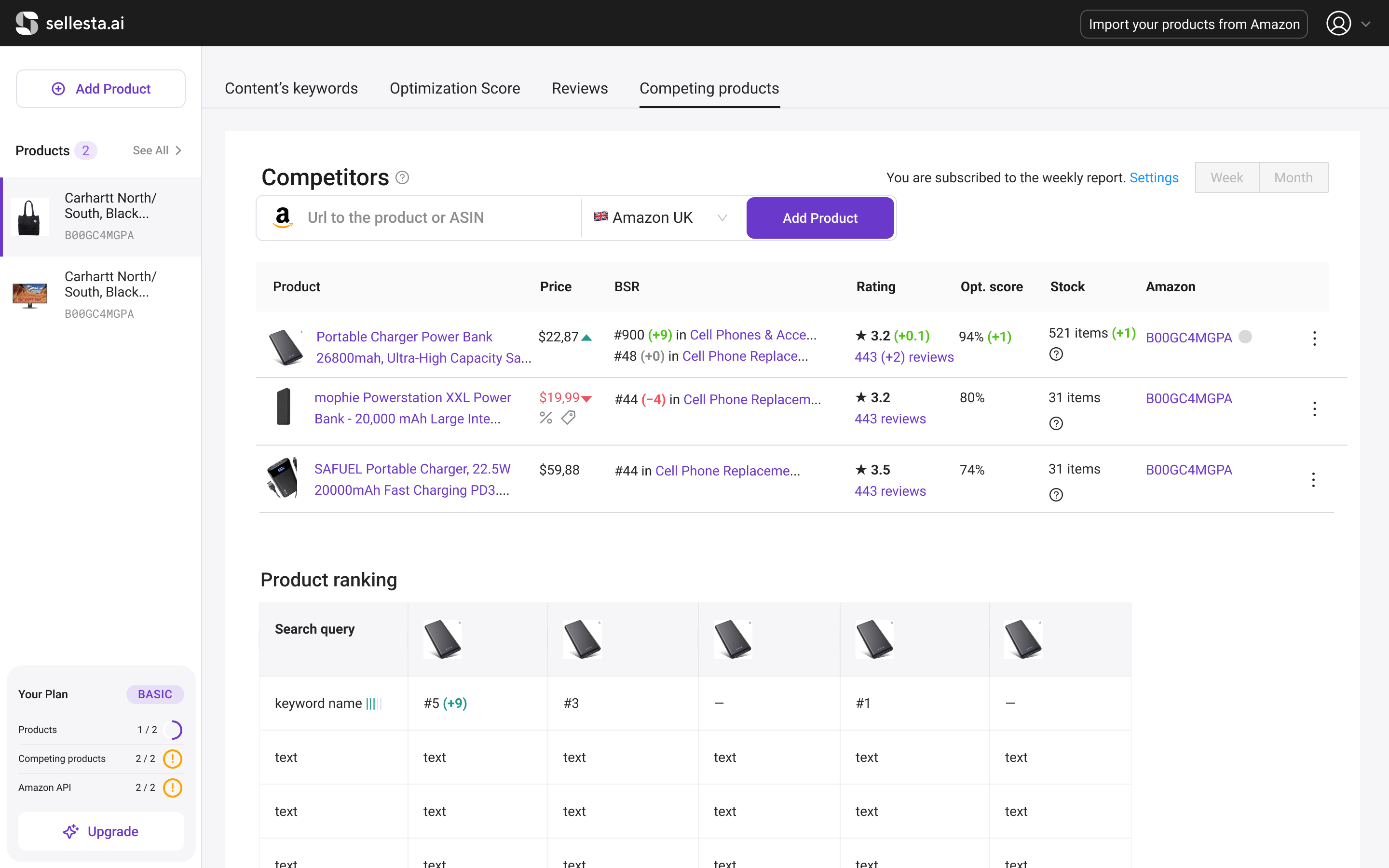Click the purple Add Product button

(x=819, y=218)
